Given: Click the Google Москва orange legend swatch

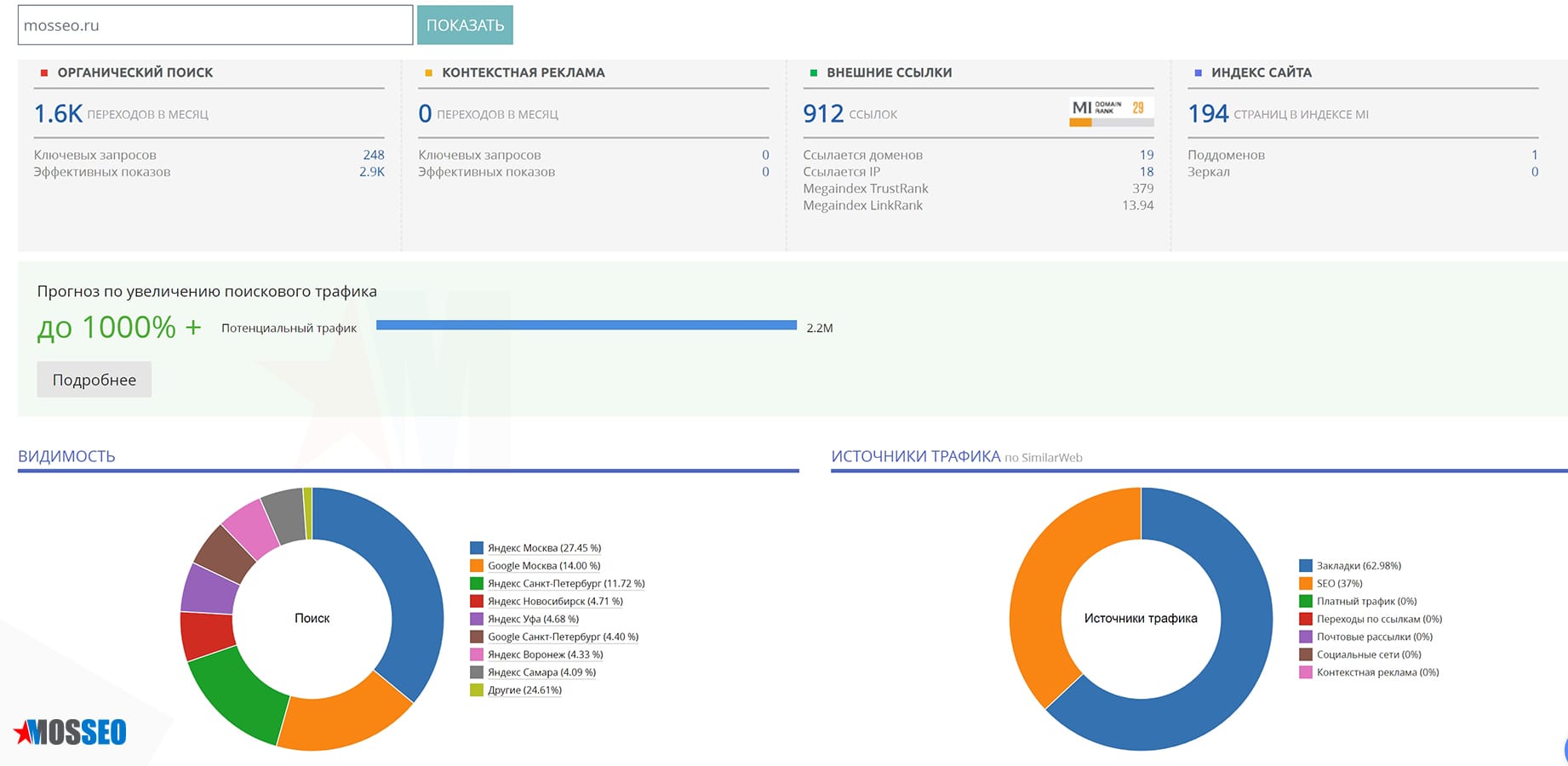Looking at the screenshot, I should 477,566.
